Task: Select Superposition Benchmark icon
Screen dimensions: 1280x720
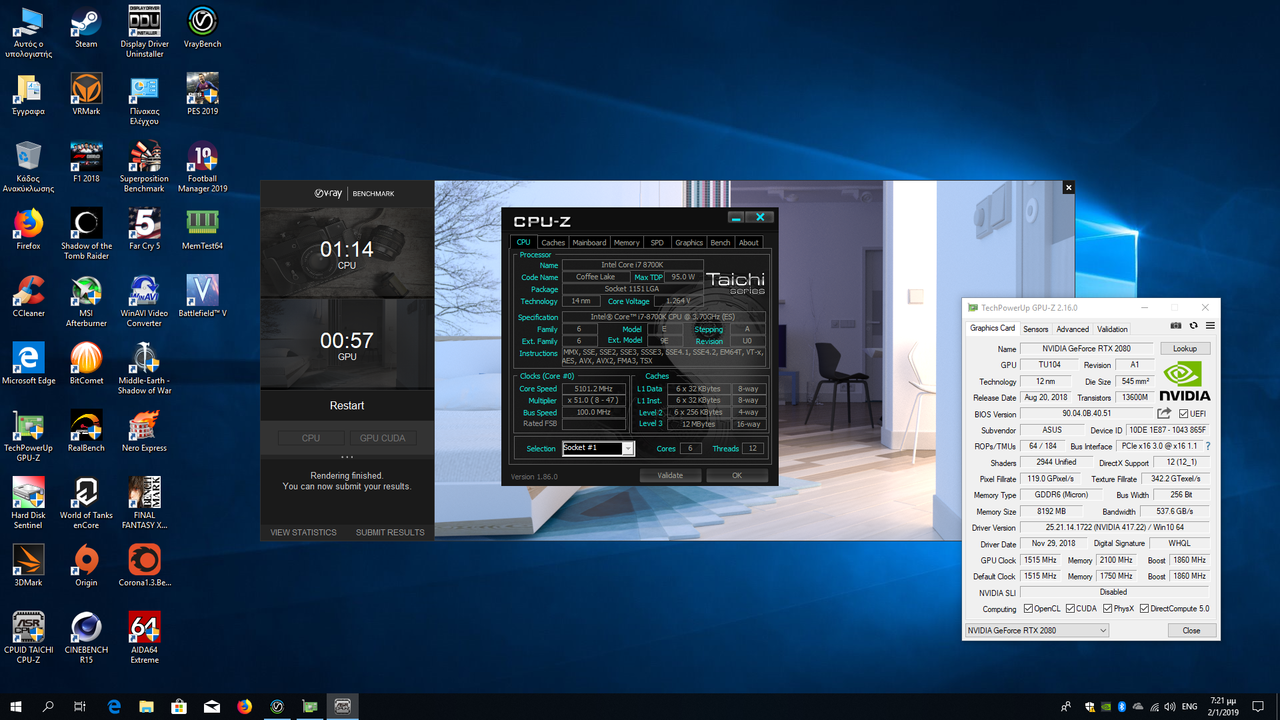Action: click(x=144, y=166)
